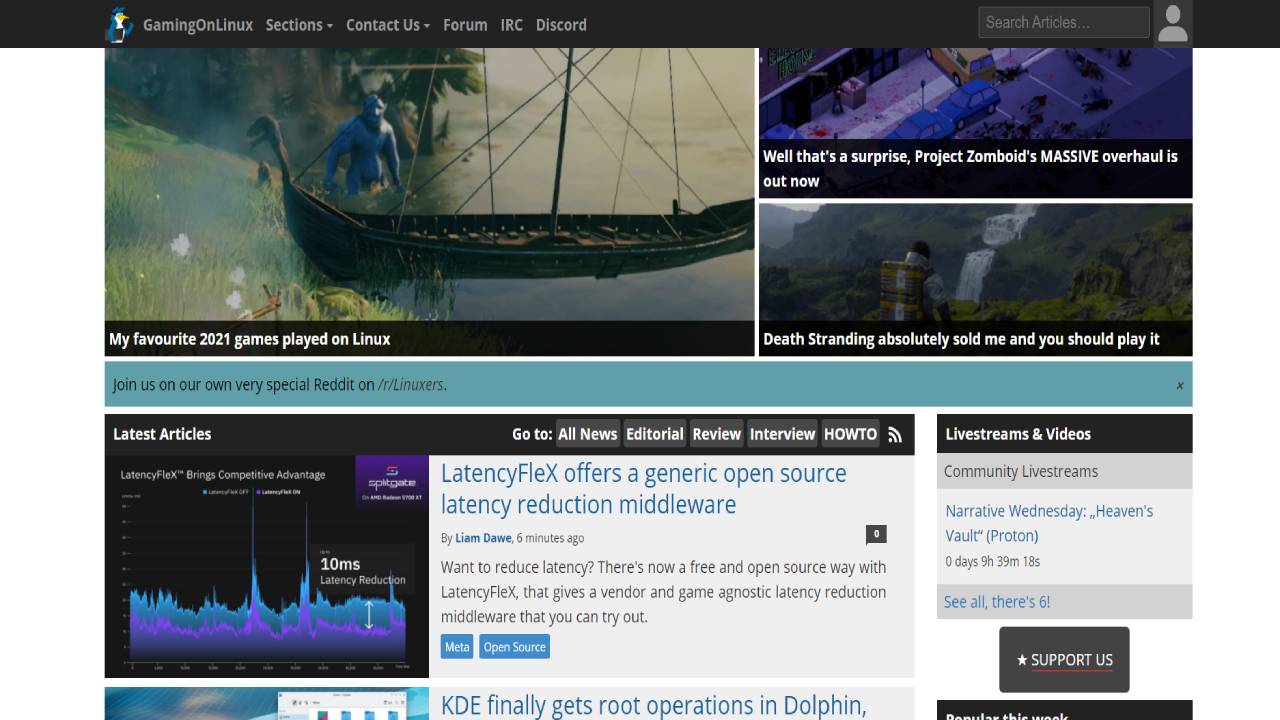
Task: Open the /r/Linuxers Reddit link
Action: [x=411, y=385]
